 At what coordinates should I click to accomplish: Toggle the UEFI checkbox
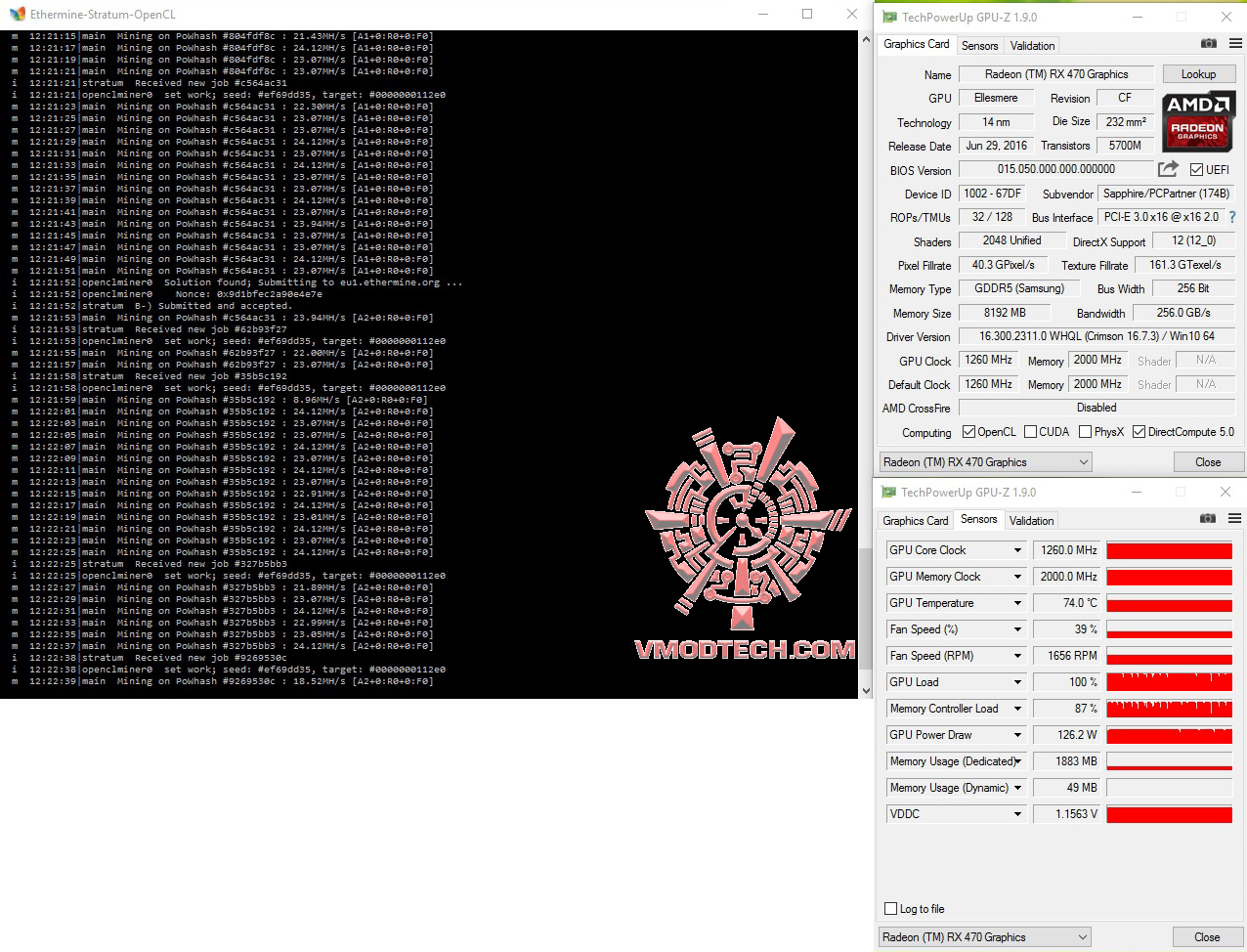pos(1196,170)
